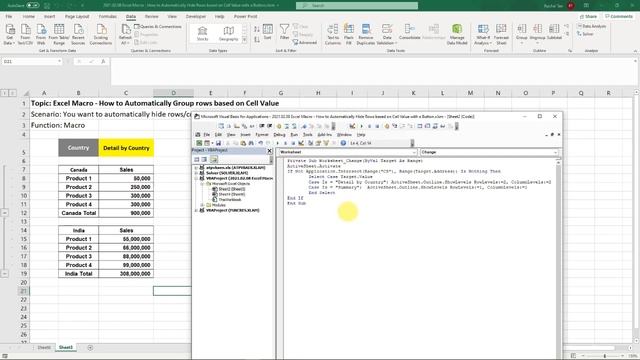This screenshot has width=640, height=360.
Task: Select the Sheet3 sheet tab
Action: click(x=65, y=347)
